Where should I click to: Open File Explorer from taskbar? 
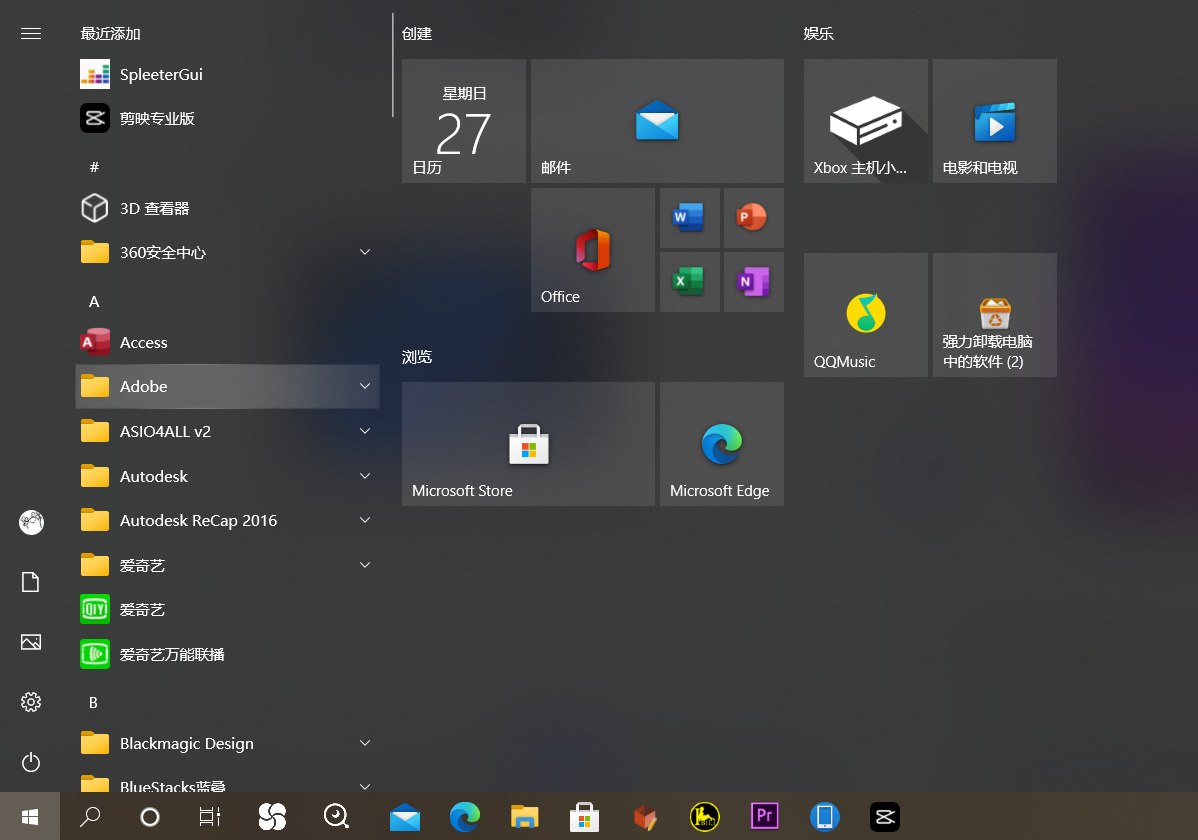[525, 817]
